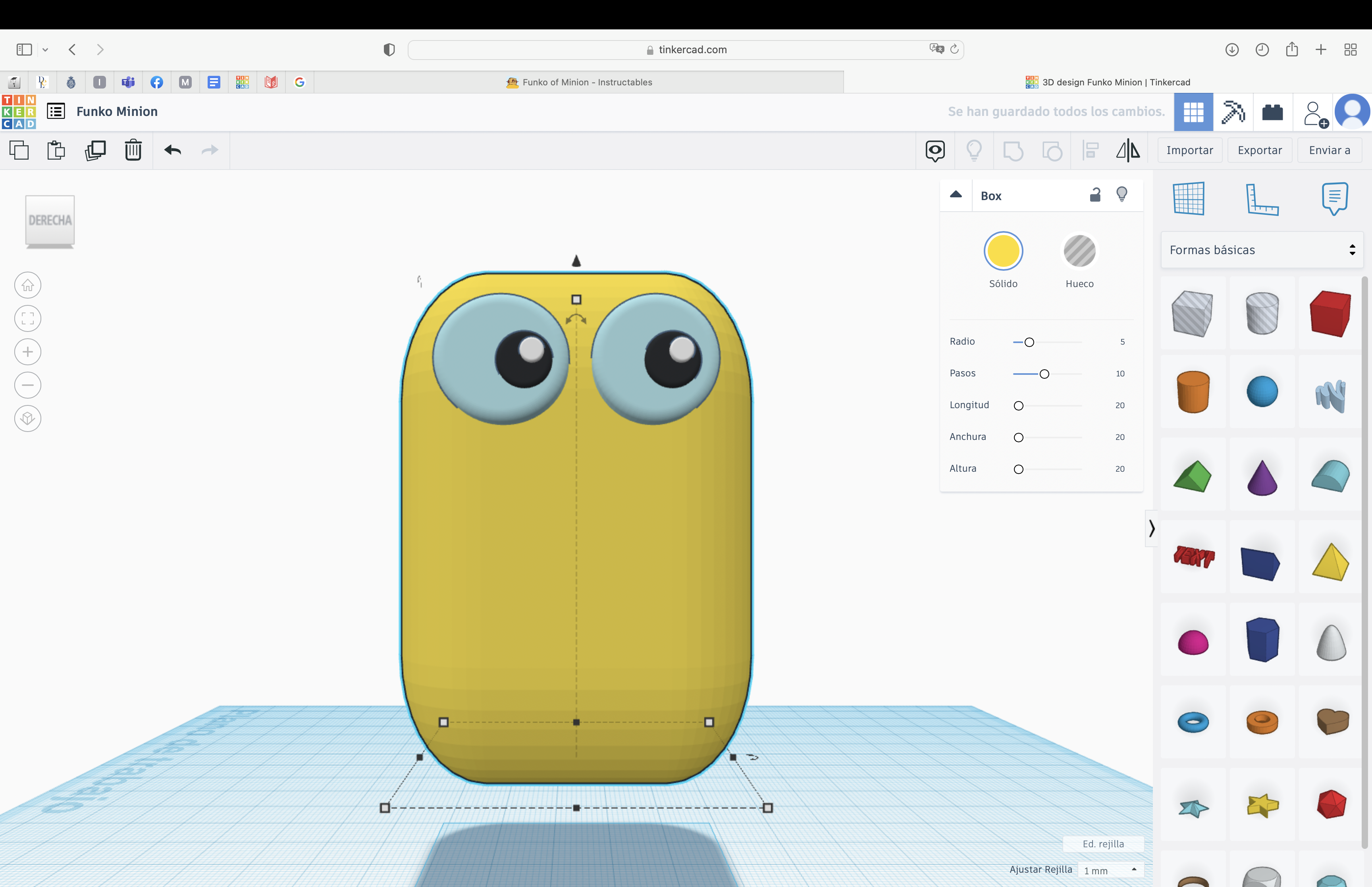This screenshot has height=887, width=1372.
Task: Click the Show all lightbulb toolbar icon
Action: click(974, 150)
